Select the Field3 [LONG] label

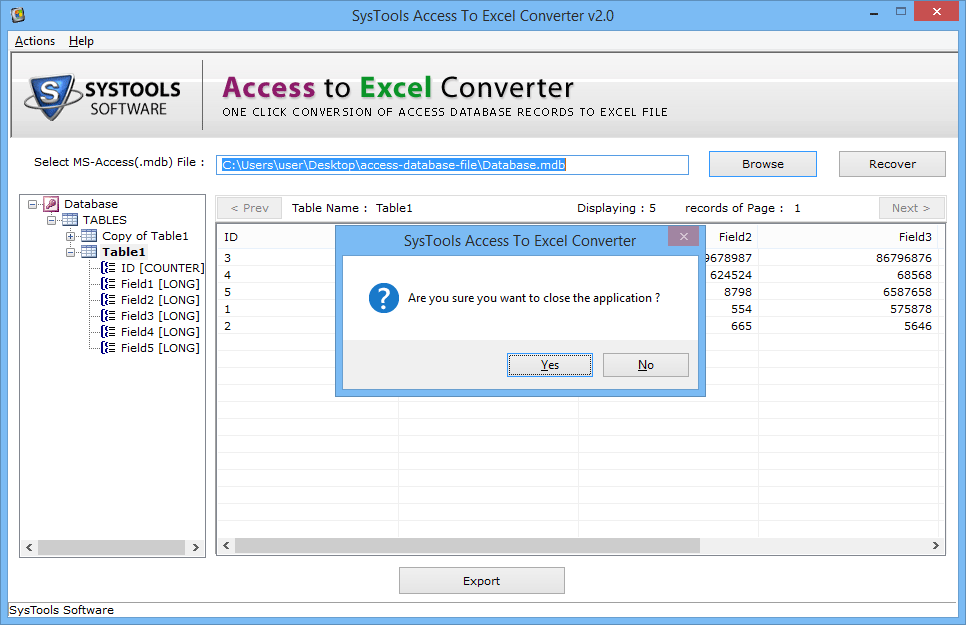point(160,316)
